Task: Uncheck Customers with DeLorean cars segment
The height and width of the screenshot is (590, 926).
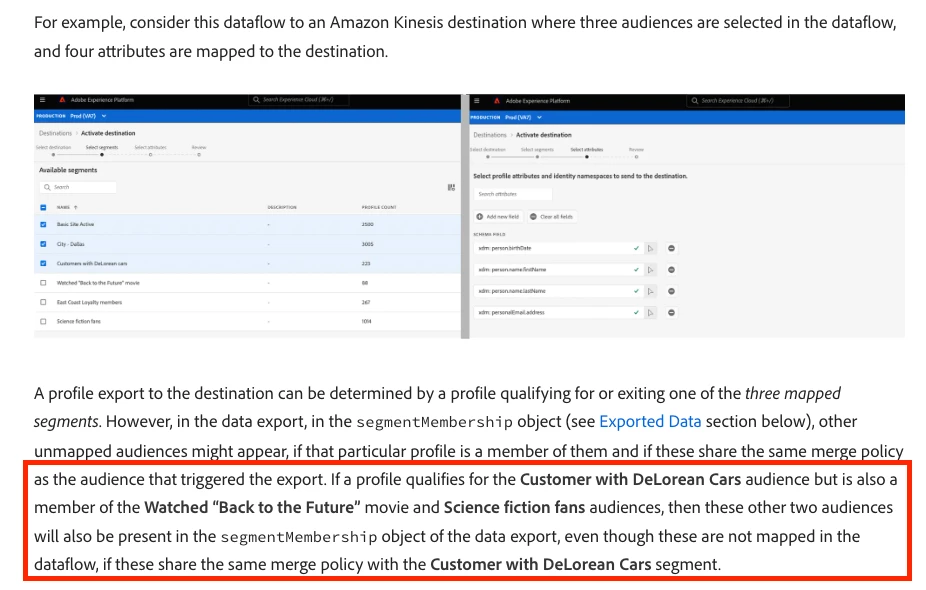Action: pyautogui.click(x=43, y=263)
